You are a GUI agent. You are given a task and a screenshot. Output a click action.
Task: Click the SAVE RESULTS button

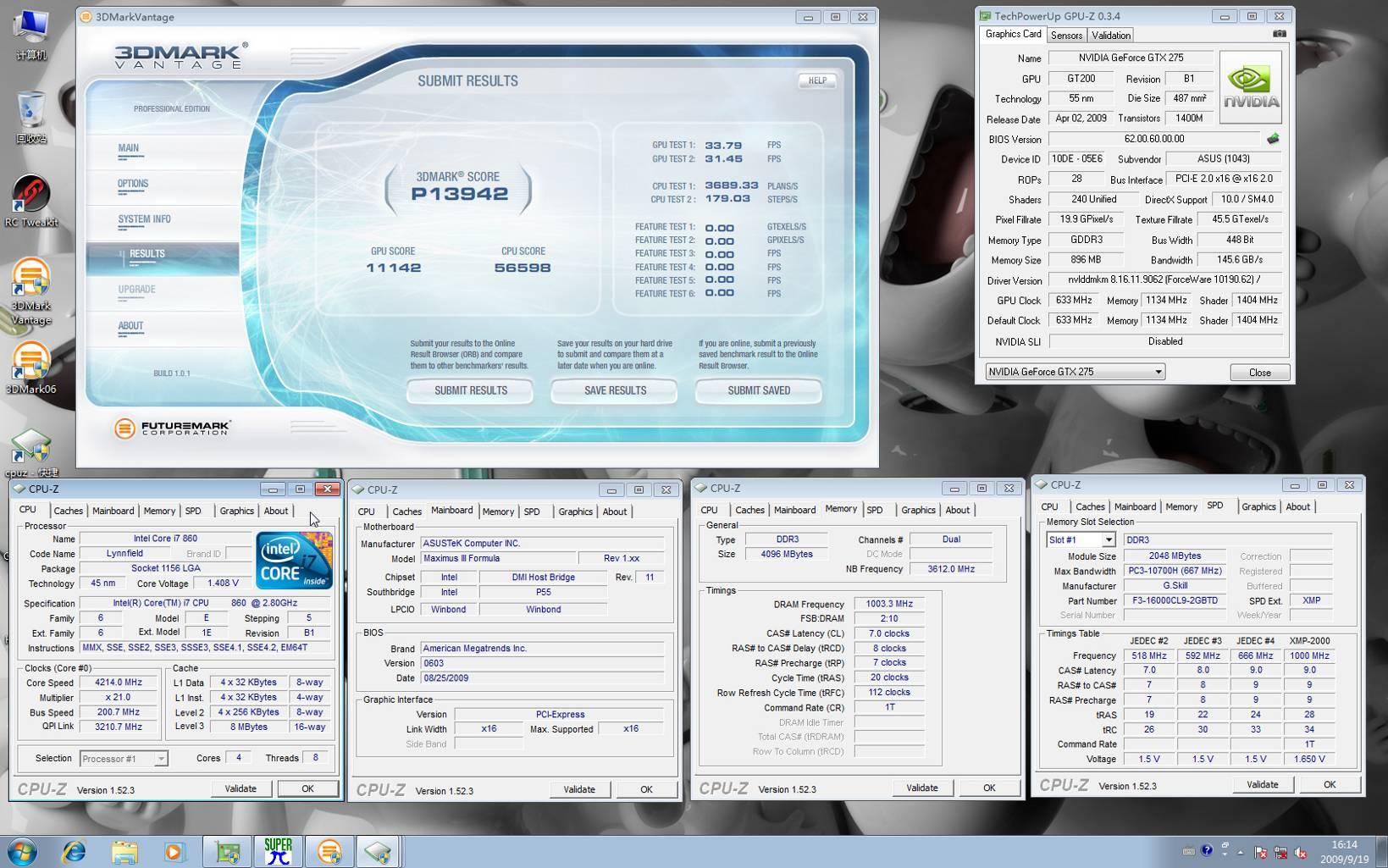pos(615,390)
